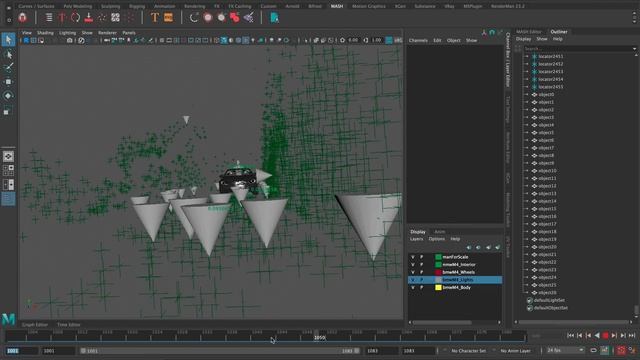Select the single-pane layout icon in left toolbox
Screen dimensions: 640x360
click(8, 156)
